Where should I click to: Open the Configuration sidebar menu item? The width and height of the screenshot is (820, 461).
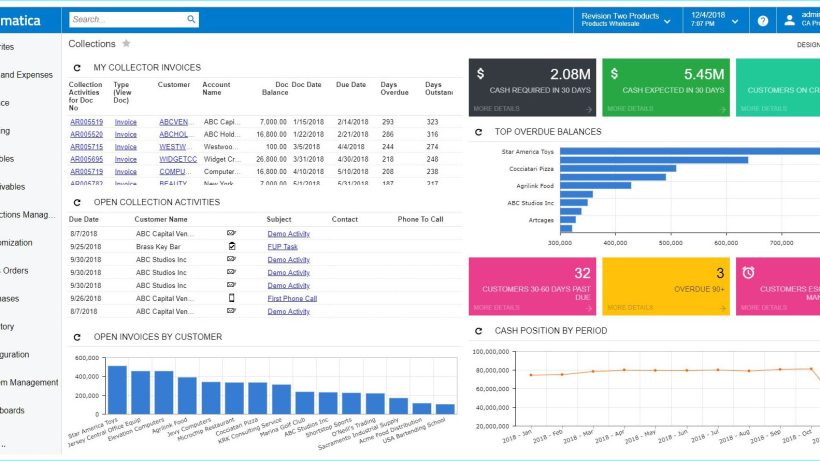click(x=15, y=354)
